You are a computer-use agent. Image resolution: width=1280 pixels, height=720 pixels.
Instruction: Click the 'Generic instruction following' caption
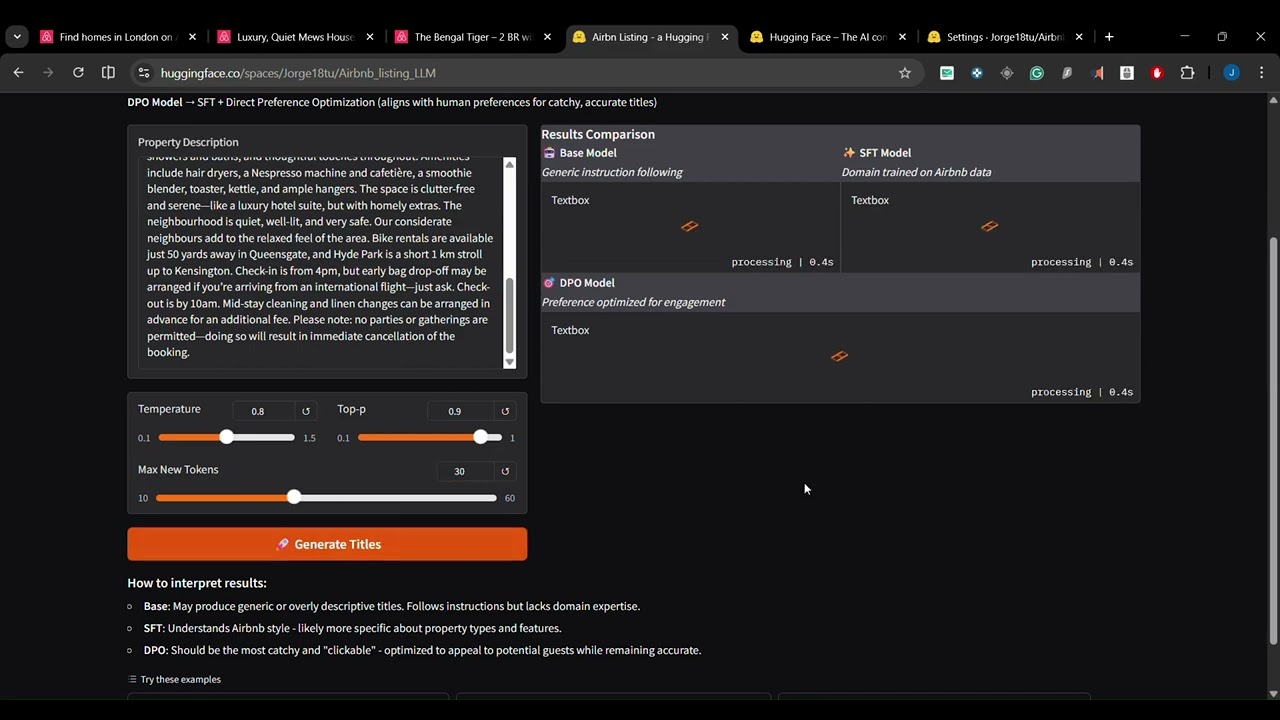coord(612,172)
